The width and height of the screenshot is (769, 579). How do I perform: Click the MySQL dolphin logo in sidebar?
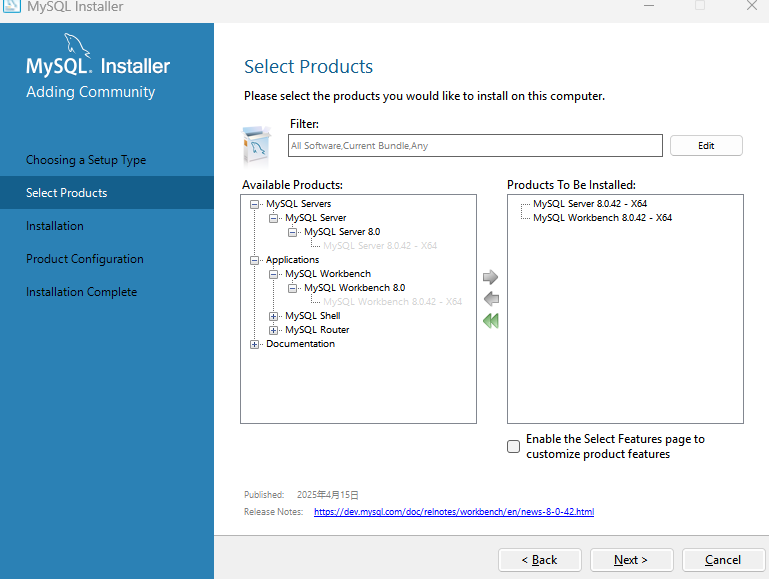coord(77,46)
